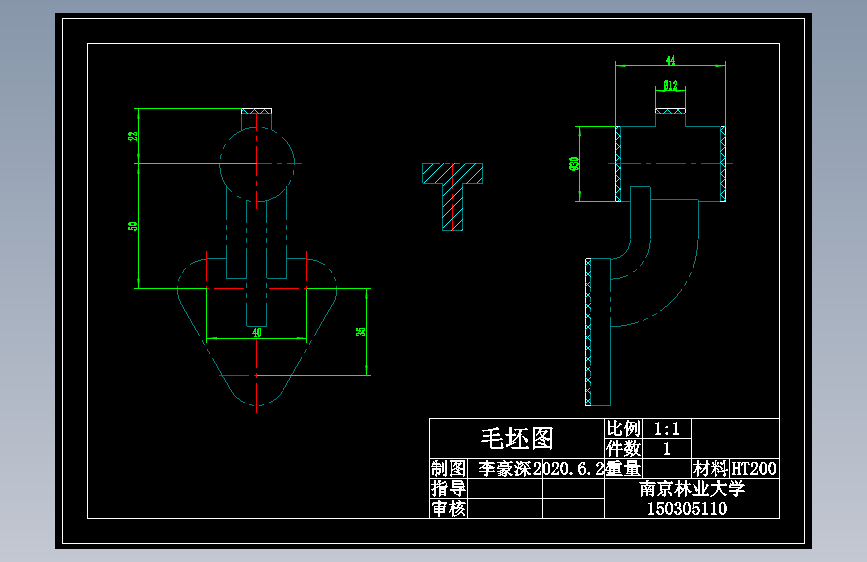Click the 40 horizontal dimension text

pyautogui.click(x=257, y=332)
